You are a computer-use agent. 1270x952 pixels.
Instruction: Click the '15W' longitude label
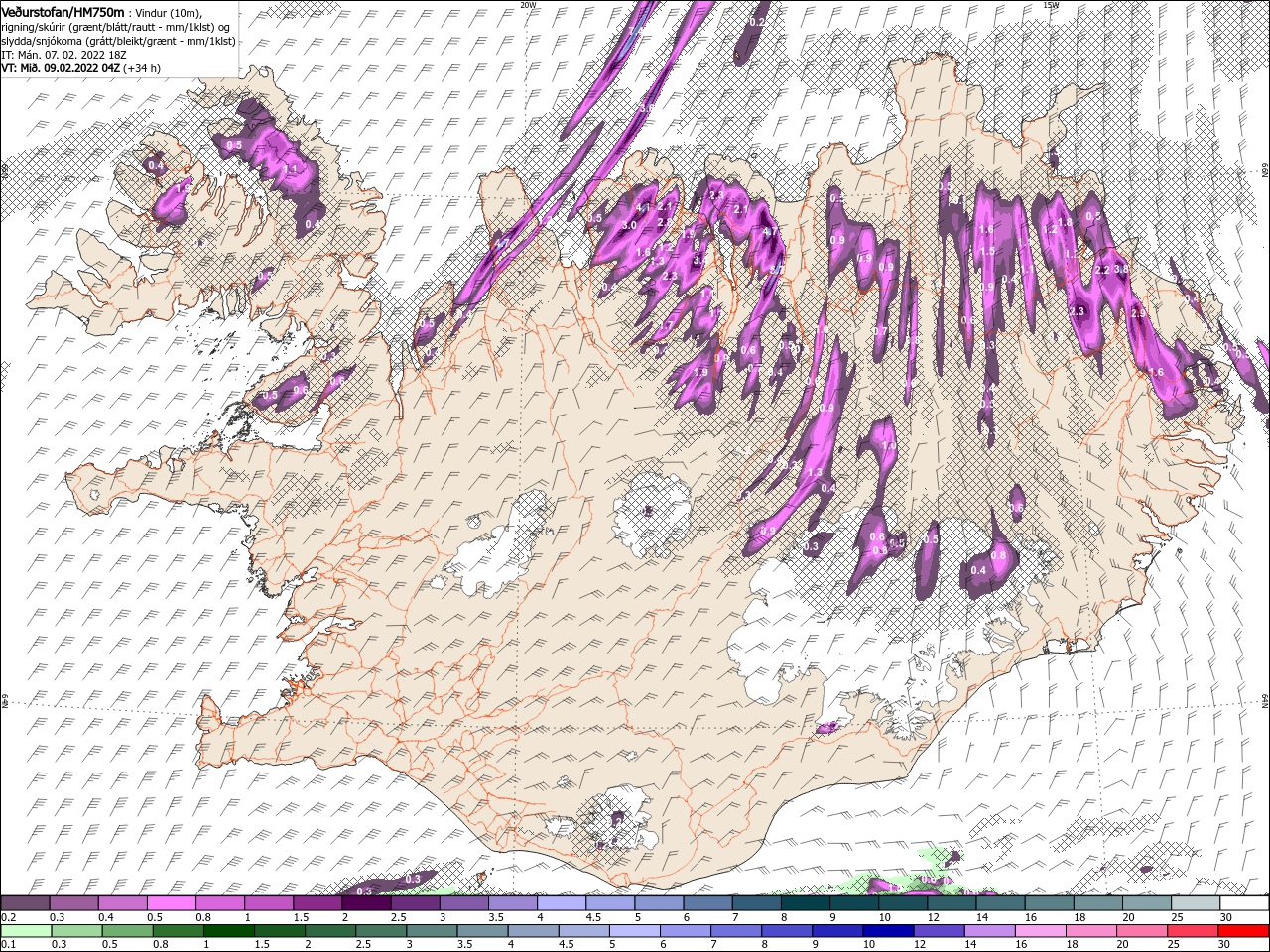click(x=1051, y=5)
